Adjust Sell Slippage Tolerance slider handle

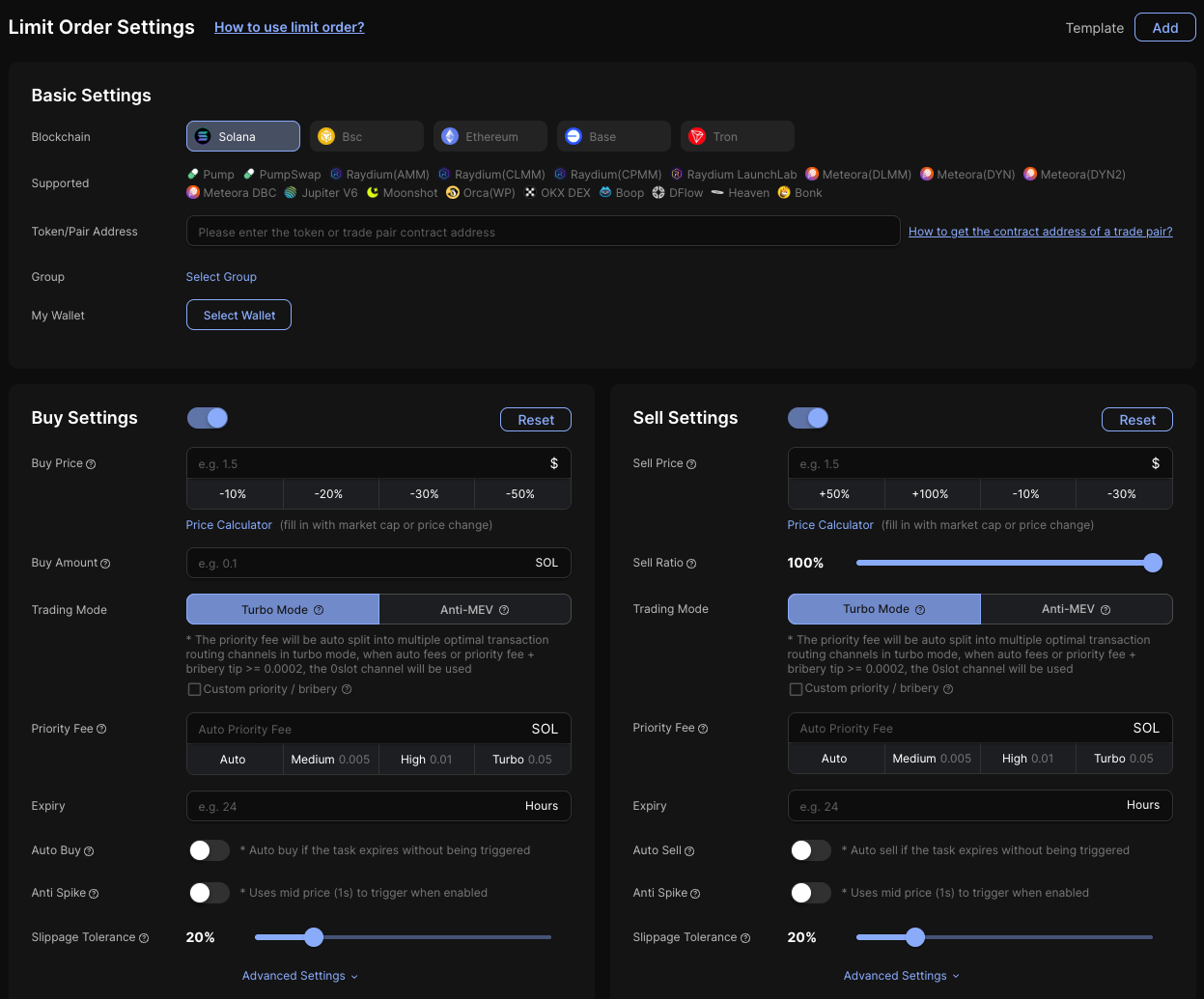coord(915,937)
